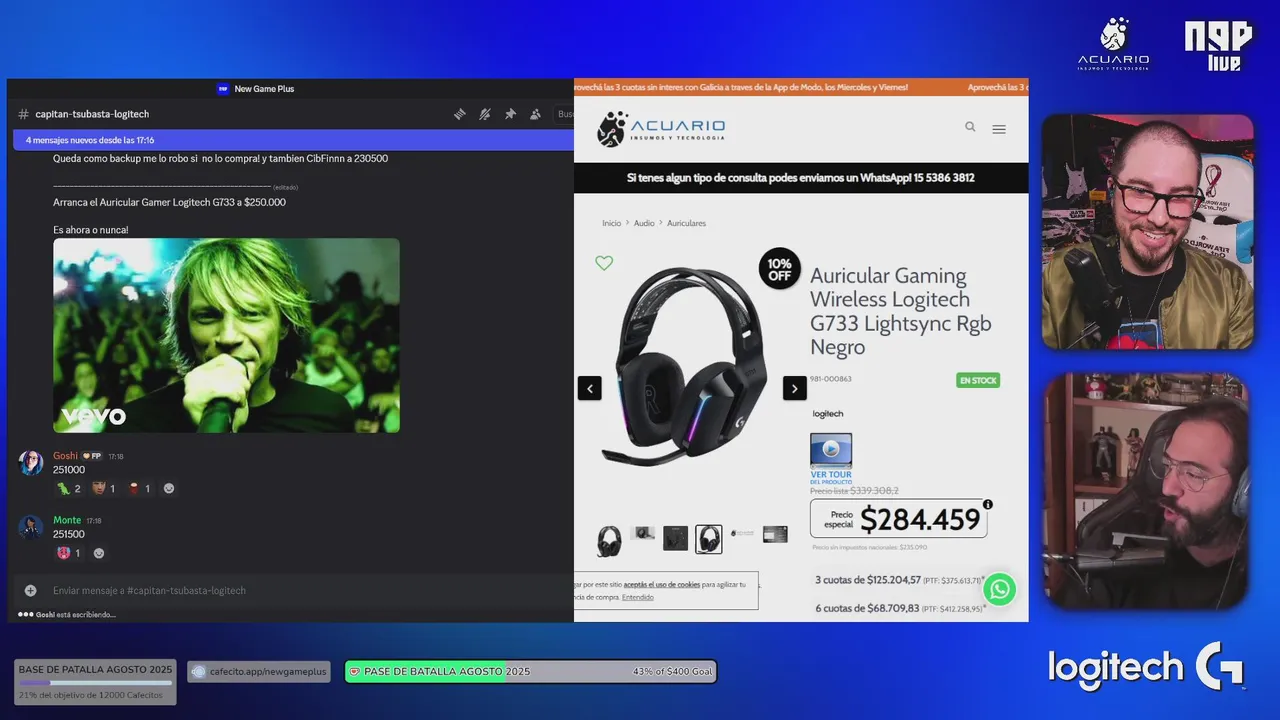Show Discord member list icon
The image size is (1280, 720).
click(x=535, y=114)
